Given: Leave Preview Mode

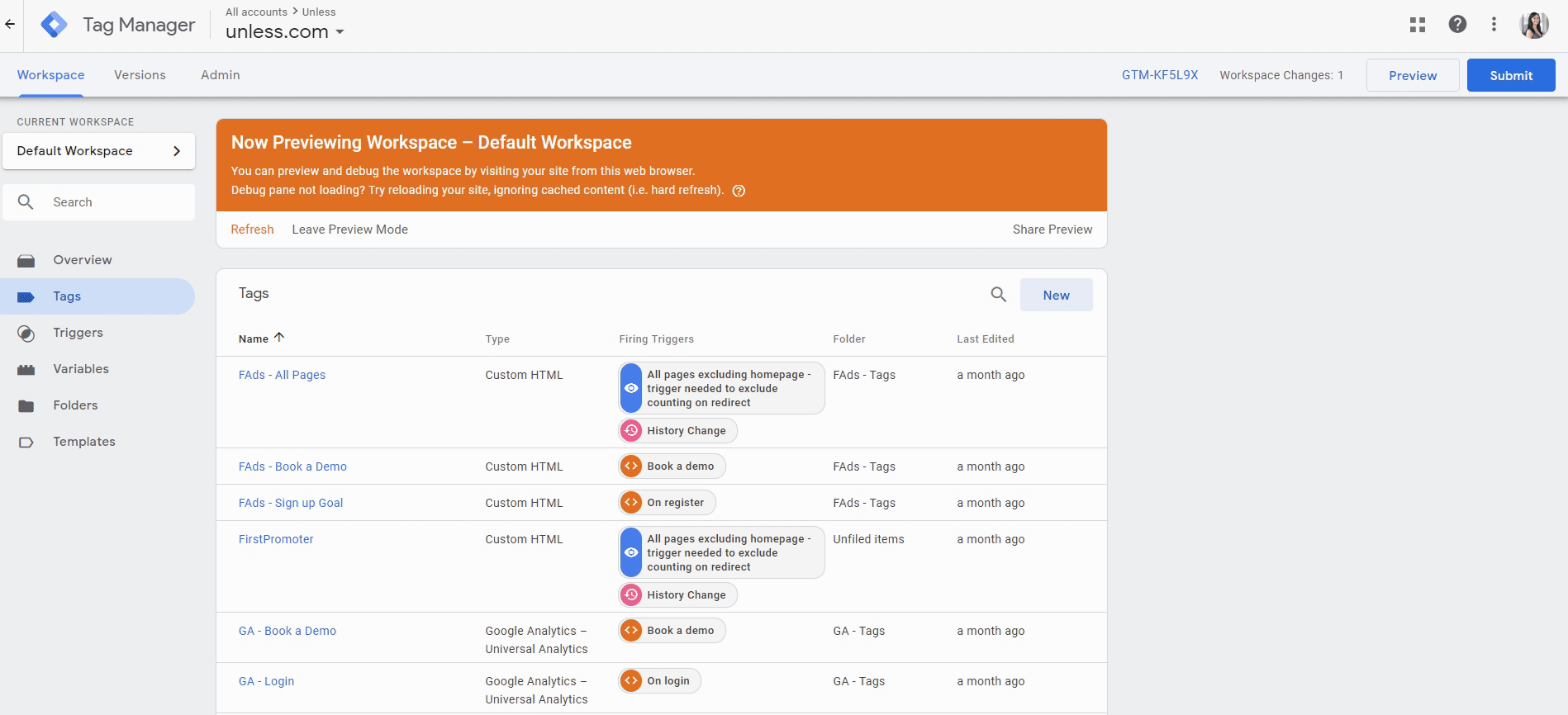Looking at the screenshot, I should click(x=350, y=230).
